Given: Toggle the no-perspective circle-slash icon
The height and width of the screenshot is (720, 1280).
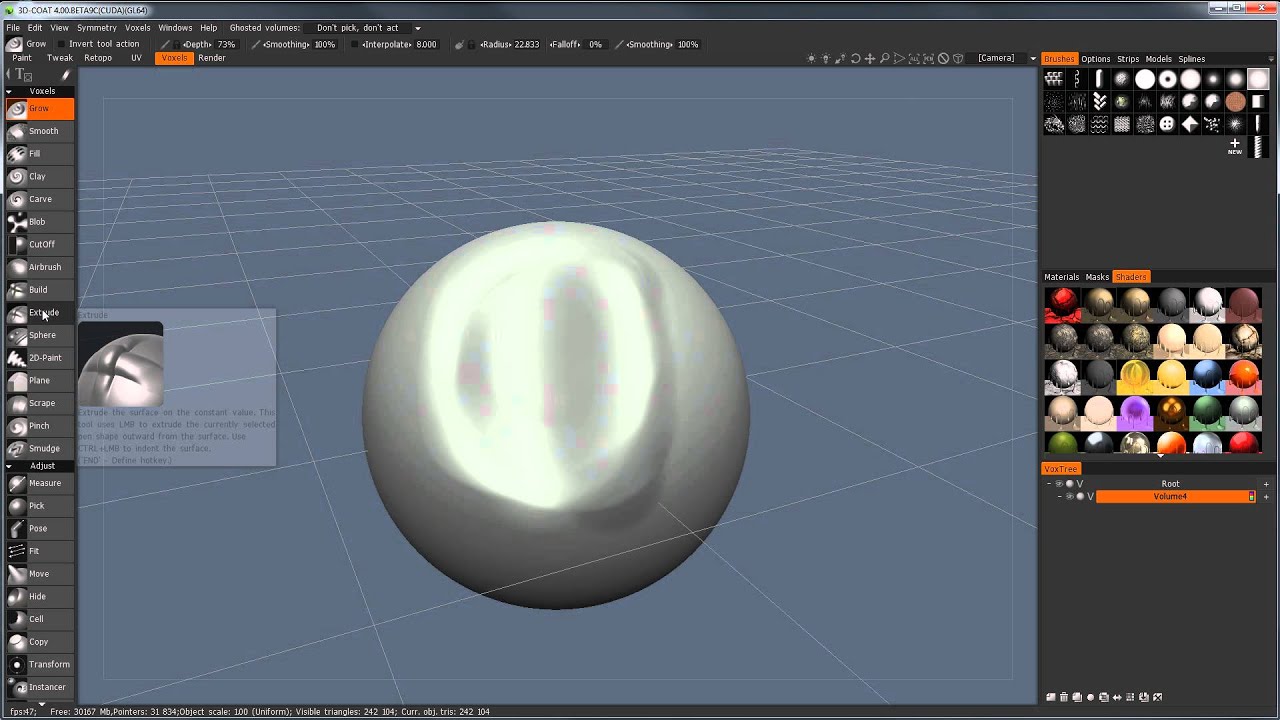Looking at the screenshot, I should [943, 59].
